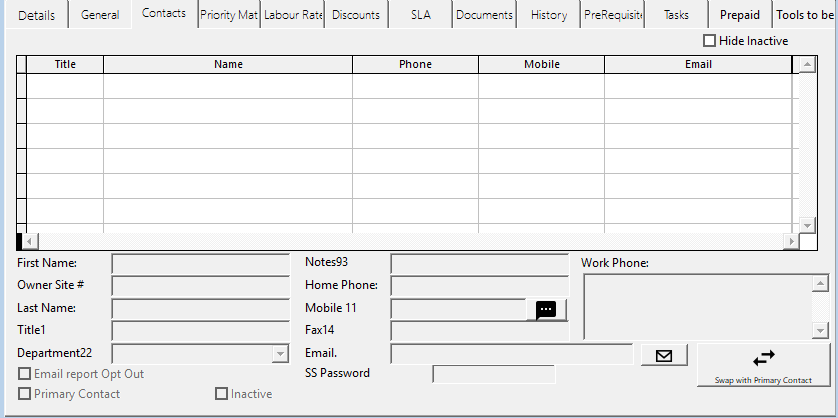Open the Department dropdown list
This screenshot has height=418, width=838.
pyautogui.click(x=279, y=354)
